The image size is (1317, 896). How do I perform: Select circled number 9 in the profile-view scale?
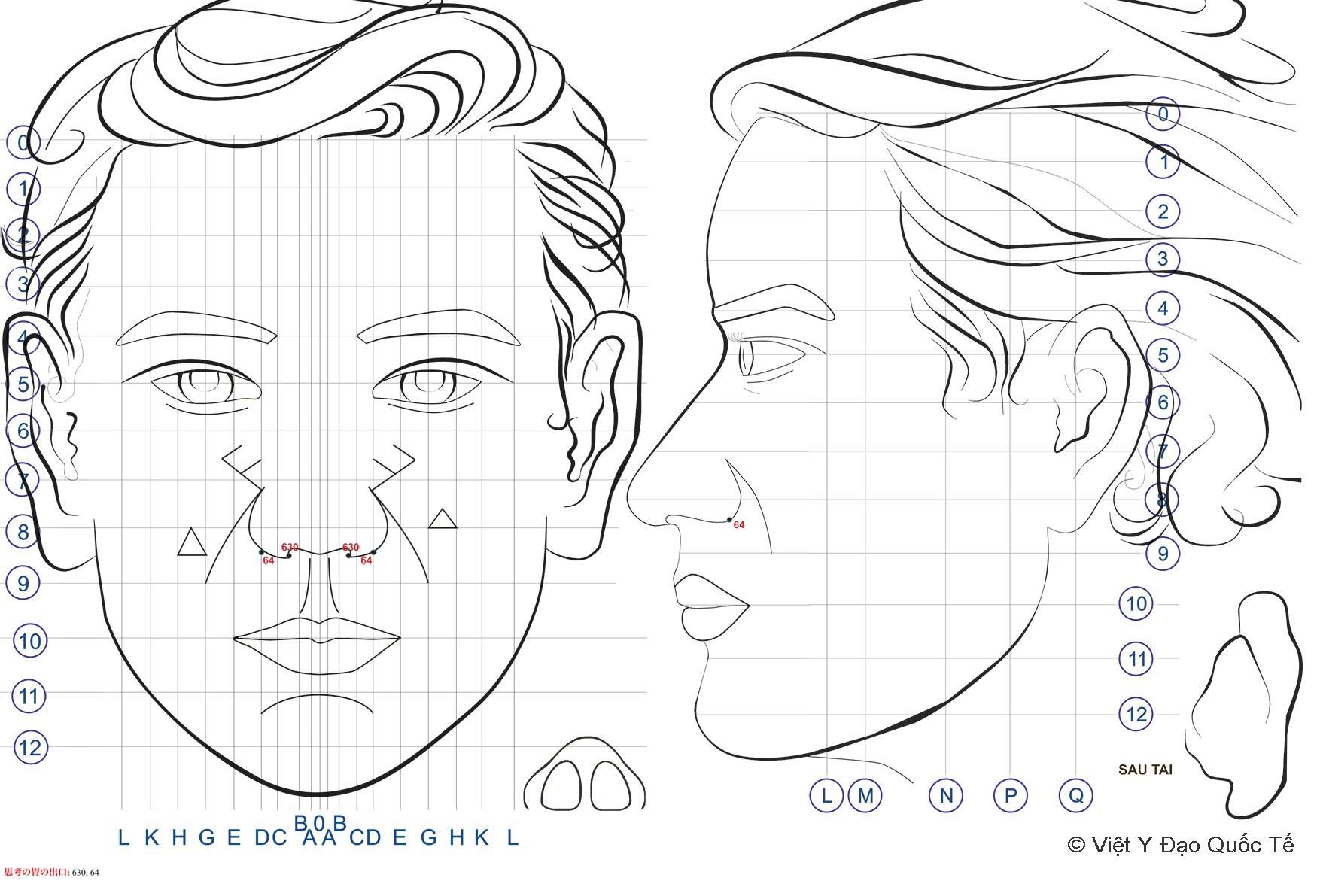click(1163, 554)
